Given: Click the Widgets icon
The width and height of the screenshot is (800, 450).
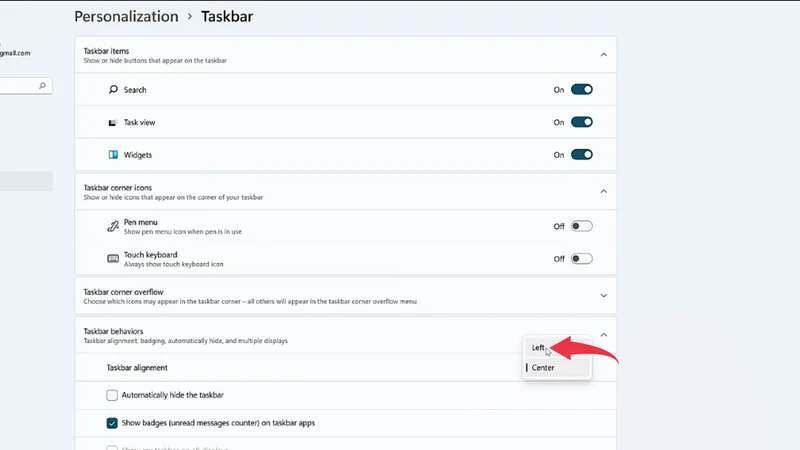Looking at the screenshot, I should (113, 156).
